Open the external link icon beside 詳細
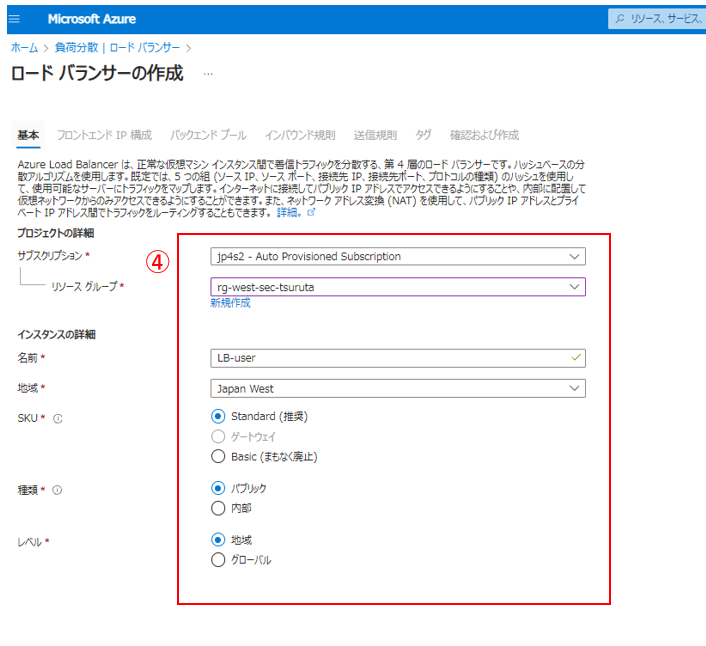The height and width of the screenshot is (646, 706). click(x=311, y=212)
